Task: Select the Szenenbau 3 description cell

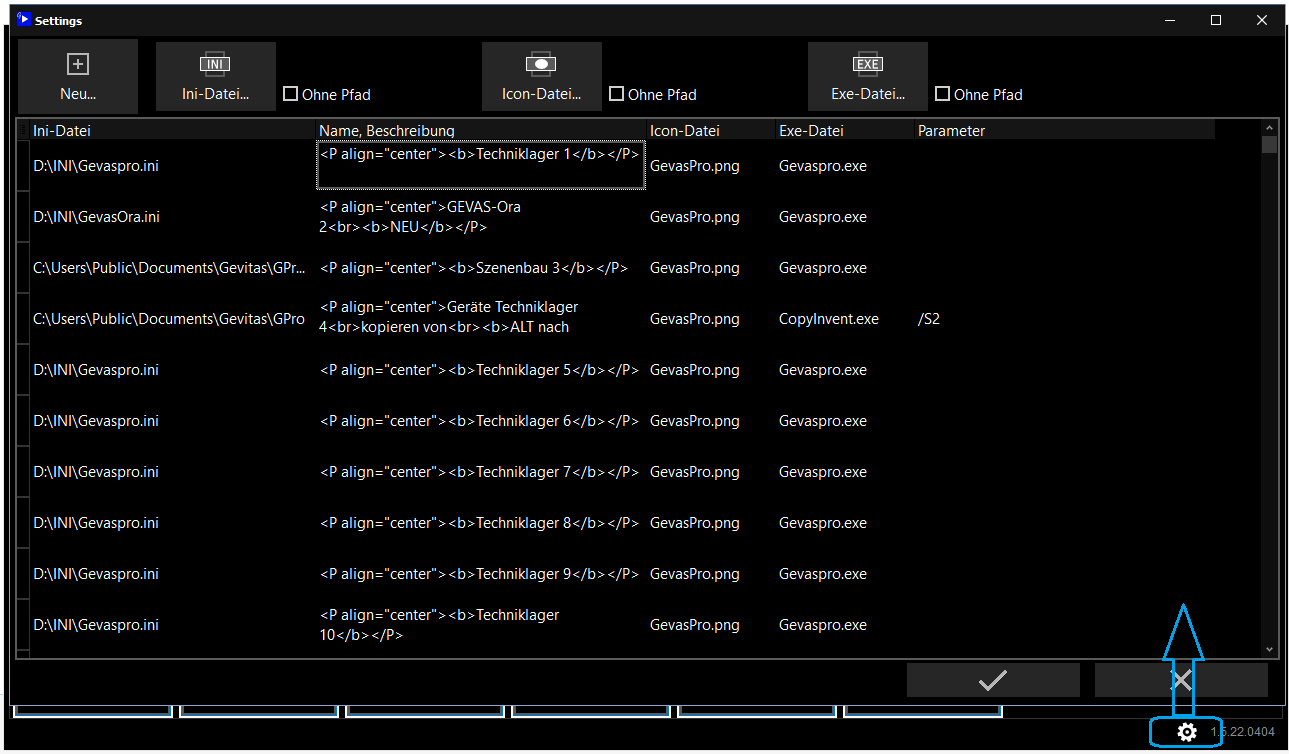Action: pos(481,268)
